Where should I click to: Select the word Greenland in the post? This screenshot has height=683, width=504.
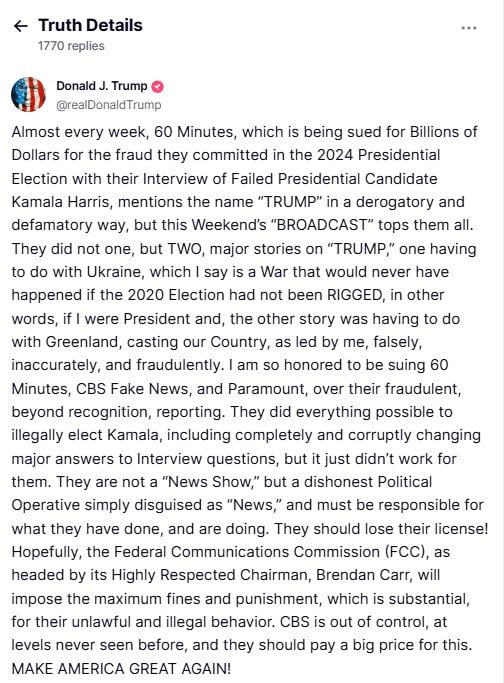(82, 342)
